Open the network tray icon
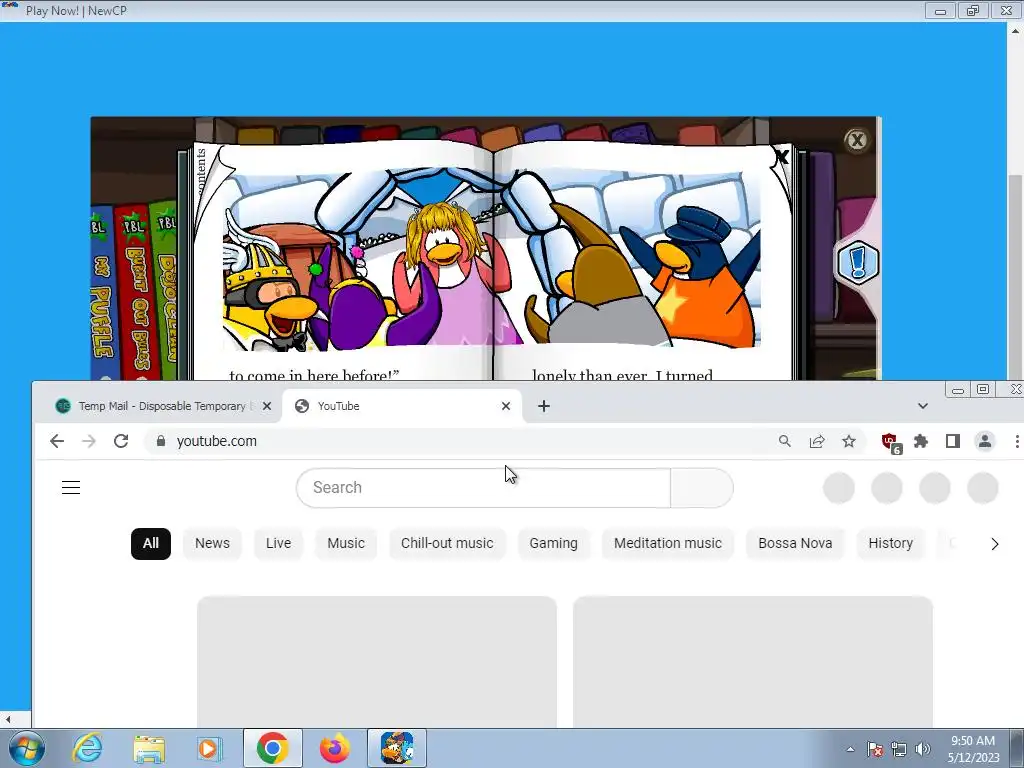This screenshot has width=1024, height=768. 899,749
